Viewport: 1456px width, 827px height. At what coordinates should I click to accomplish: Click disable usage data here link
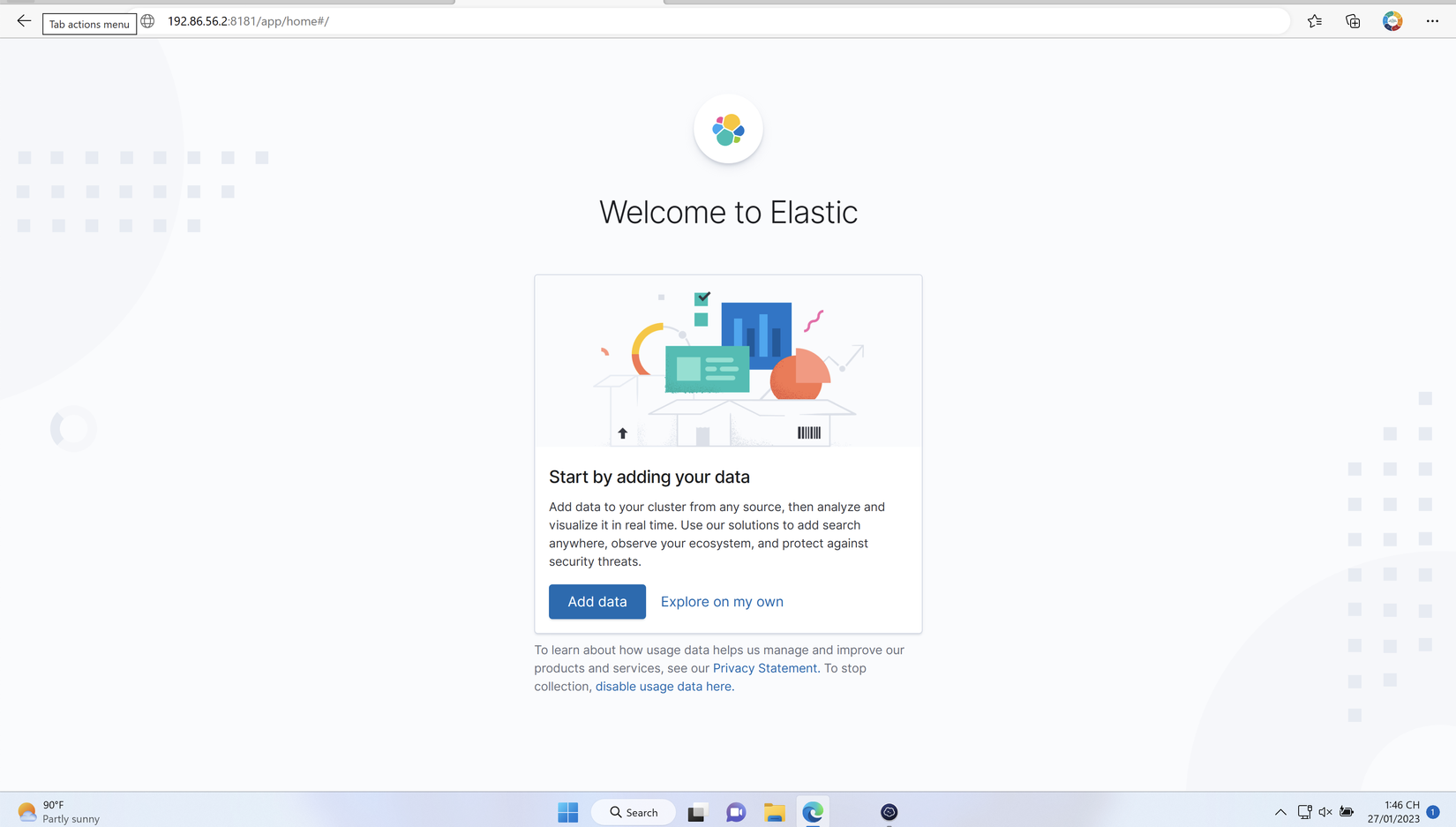point(664,687)
